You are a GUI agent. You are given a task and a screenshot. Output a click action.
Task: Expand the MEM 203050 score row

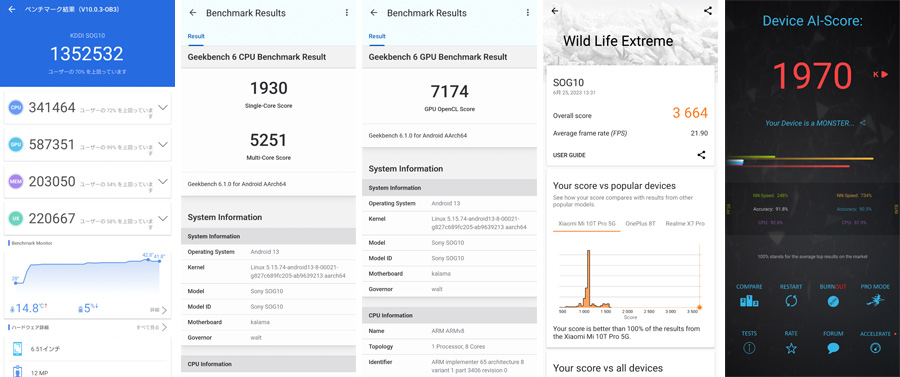87,181
